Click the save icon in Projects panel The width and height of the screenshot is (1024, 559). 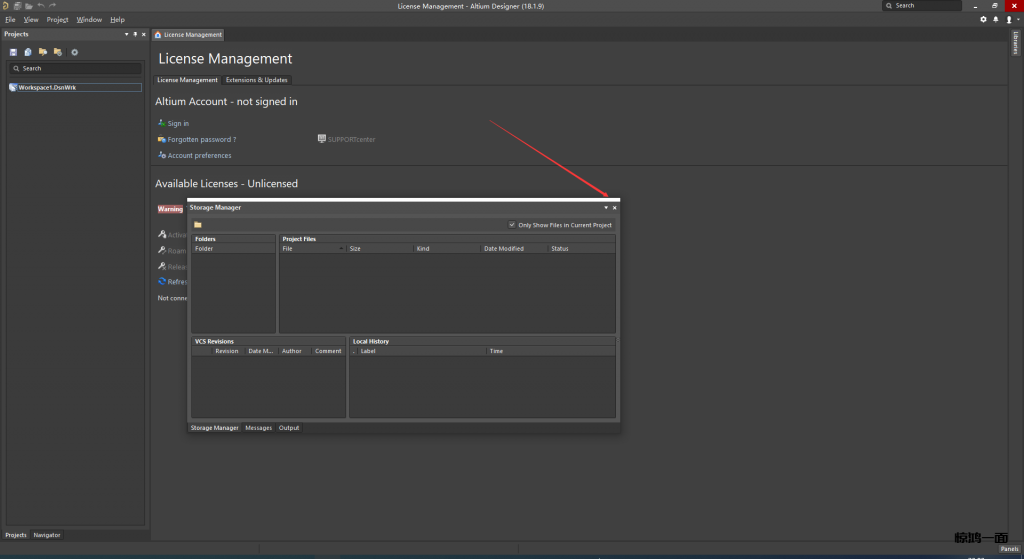(x=13, y=52)
